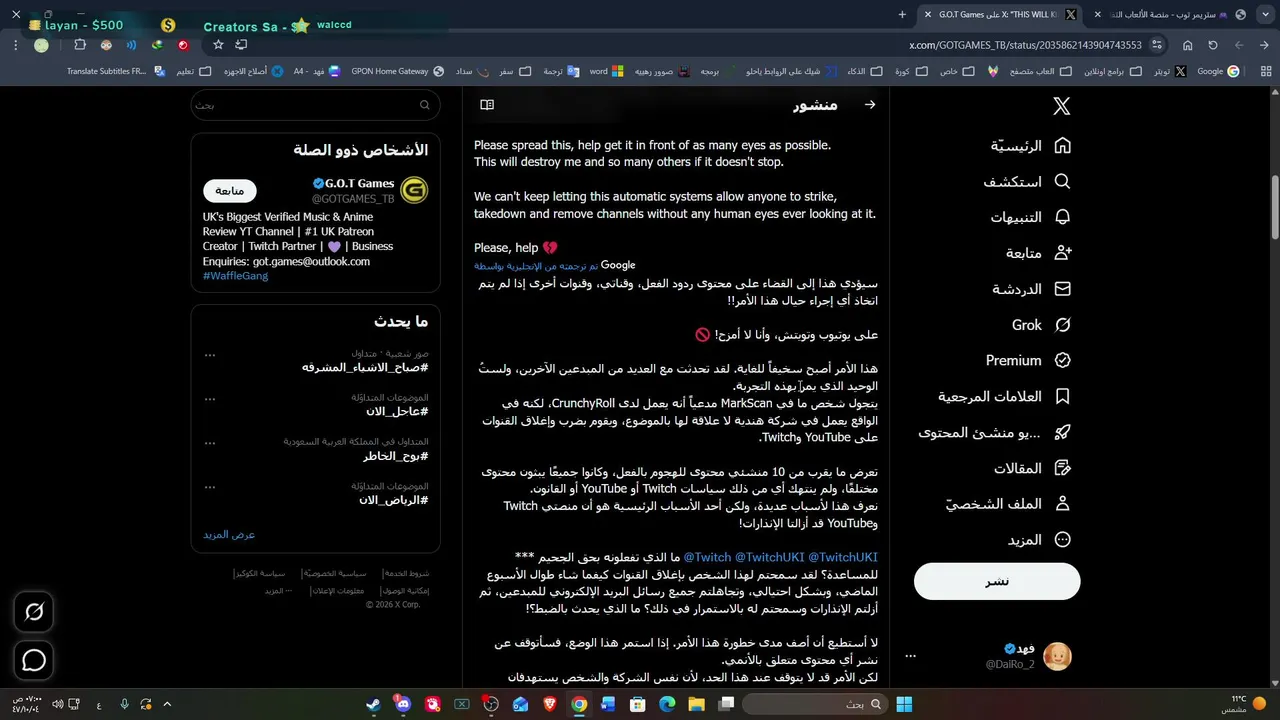Open Microsoft Edge from taskbar
The height and width of the screenshot is (720, 1280).
(667, 705)
